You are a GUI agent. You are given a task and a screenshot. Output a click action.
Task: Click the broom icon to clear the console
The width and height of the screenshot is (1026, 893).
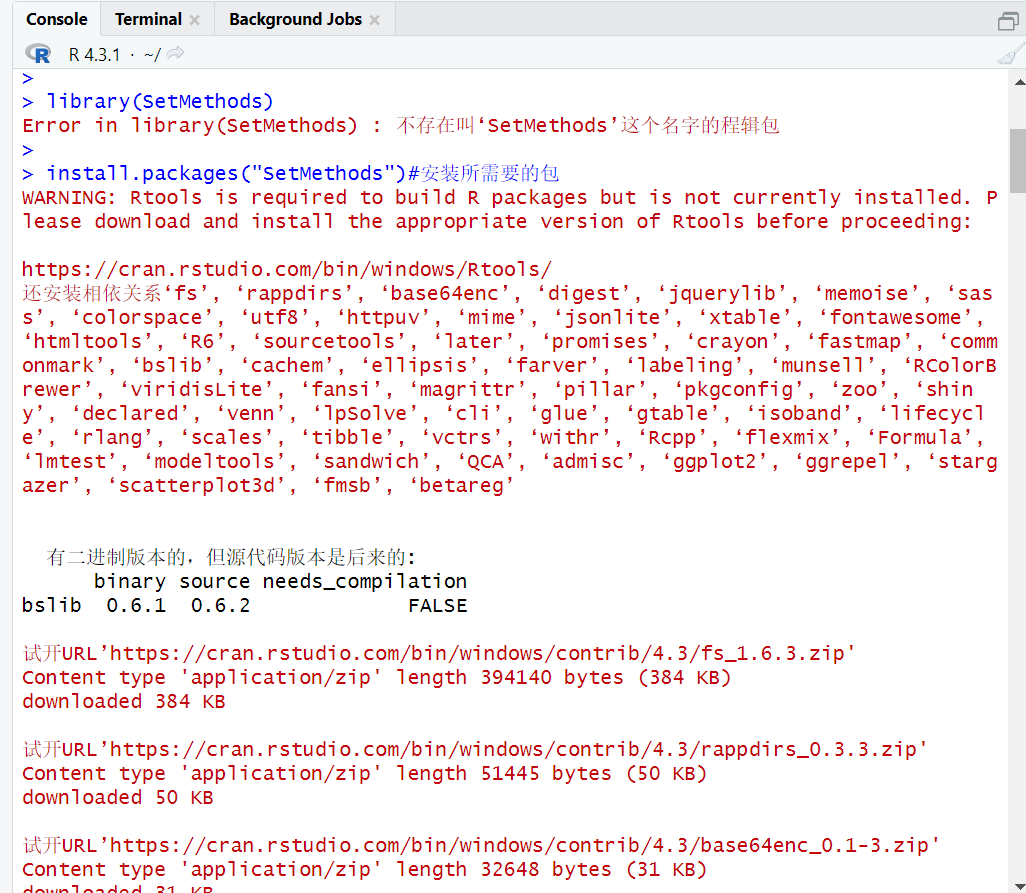pos(1010,53)
